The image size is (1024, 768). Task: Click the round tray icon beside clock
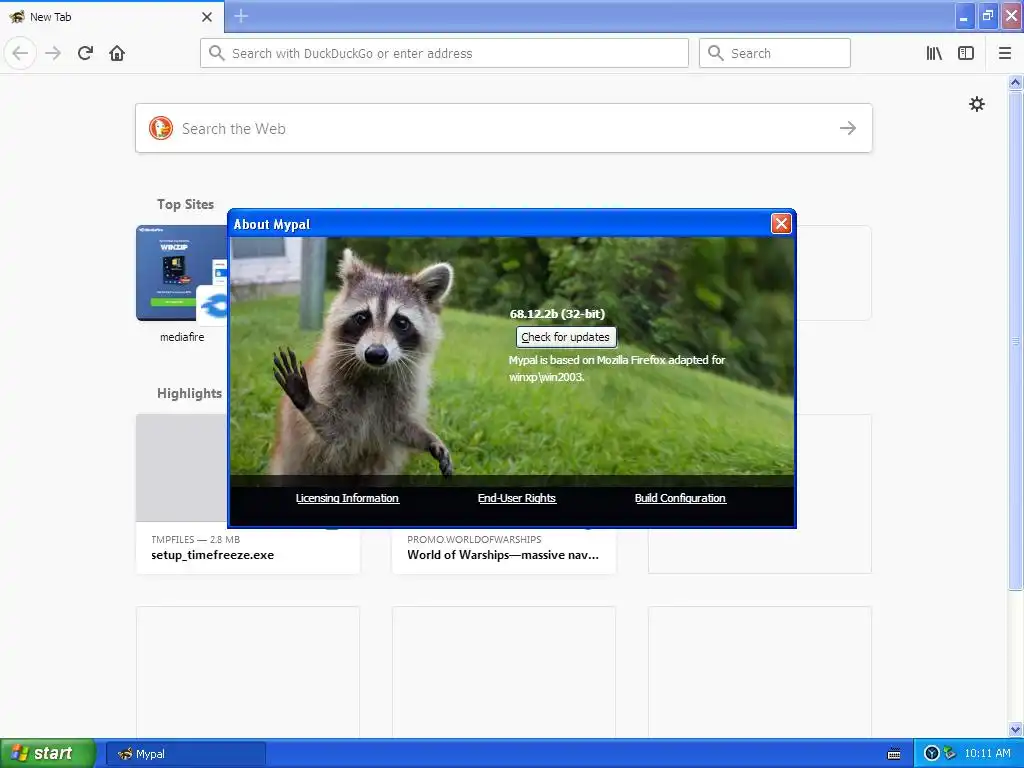pos(932,754)
